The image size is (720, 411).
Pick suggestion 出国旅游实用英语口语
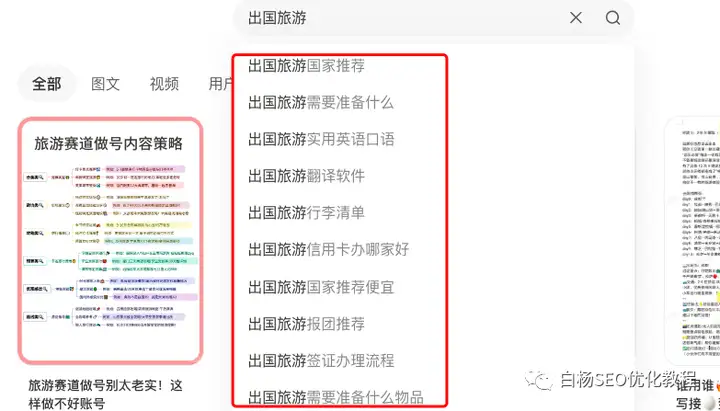coord(321,139)
